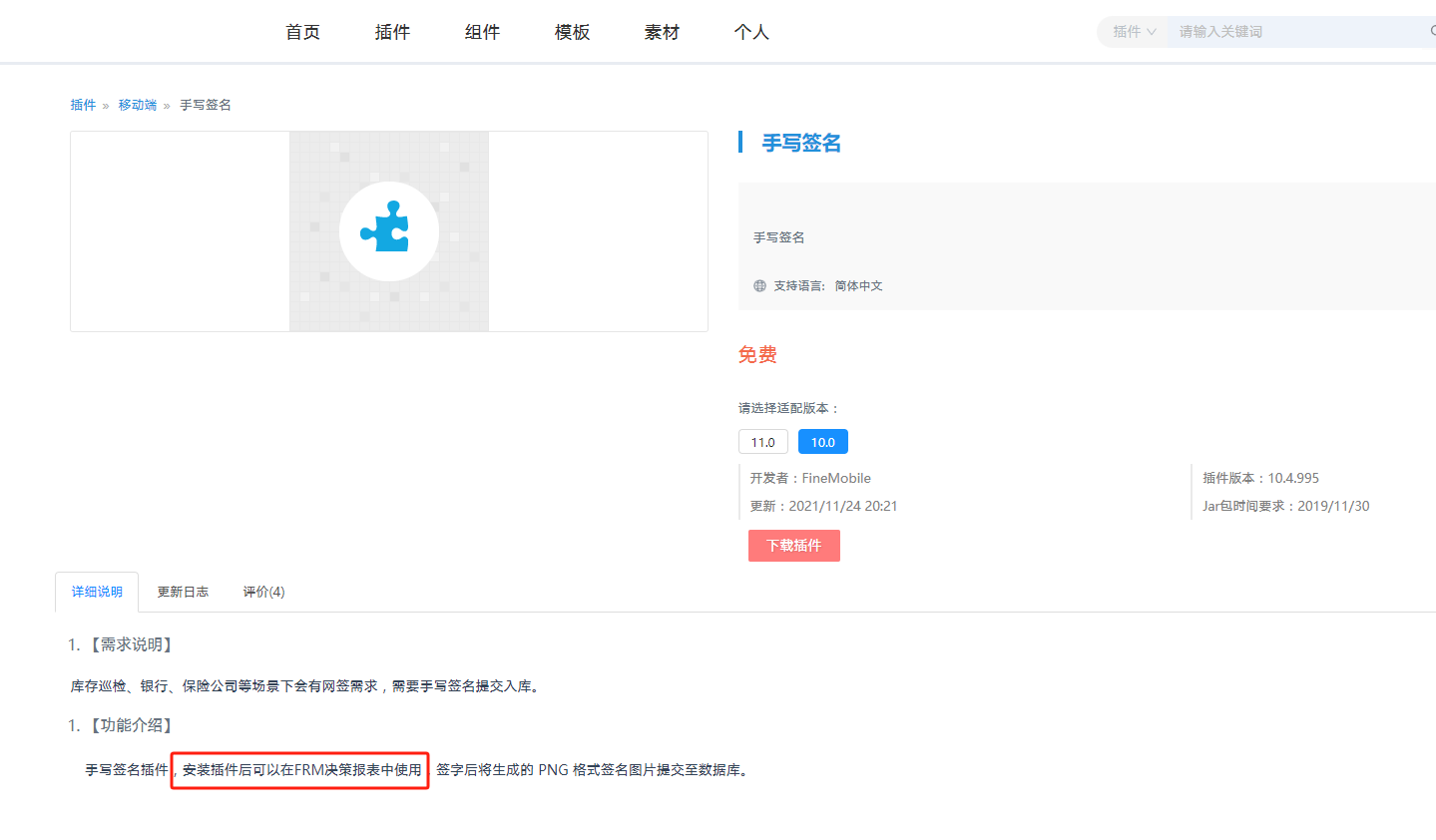Click the 更新：2021/11/24 20:21 text
Viewport: 1436px width, 840px height.
823,506
